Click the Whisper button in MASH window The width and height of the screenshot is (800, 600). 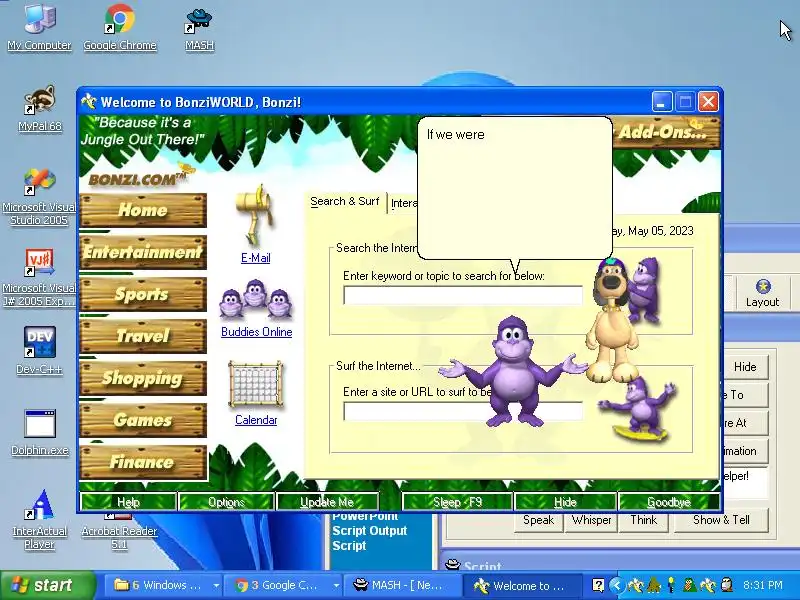pos(591,520)
